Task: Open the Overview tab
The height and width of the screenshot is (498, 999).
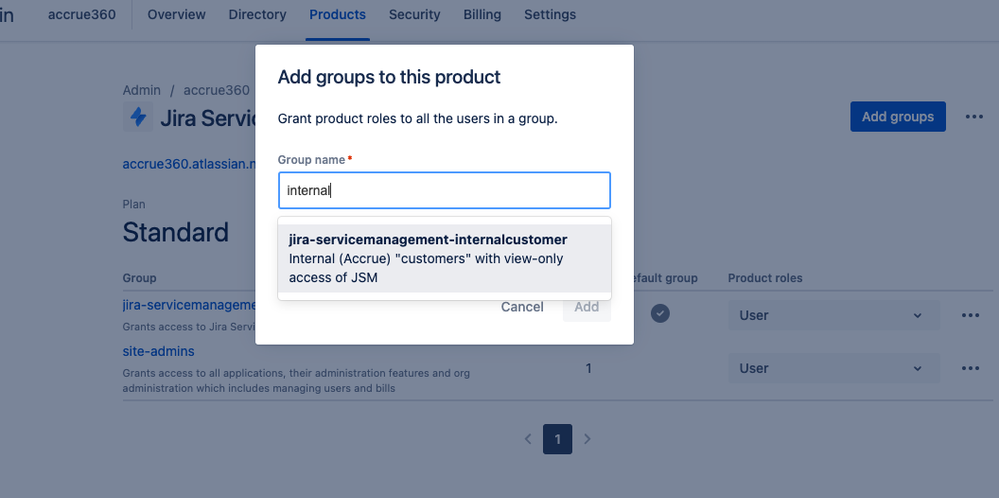Action: (176, 15)
